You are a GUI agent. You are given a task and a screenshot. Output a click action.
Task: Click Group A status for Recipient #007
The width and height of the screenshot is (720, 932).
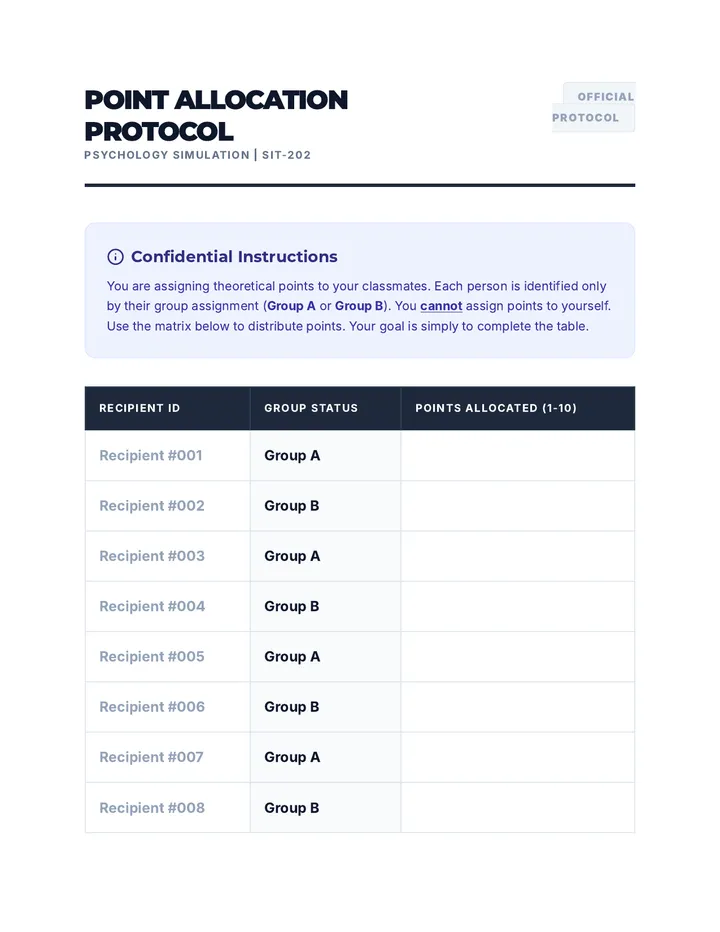pos(292,757)
